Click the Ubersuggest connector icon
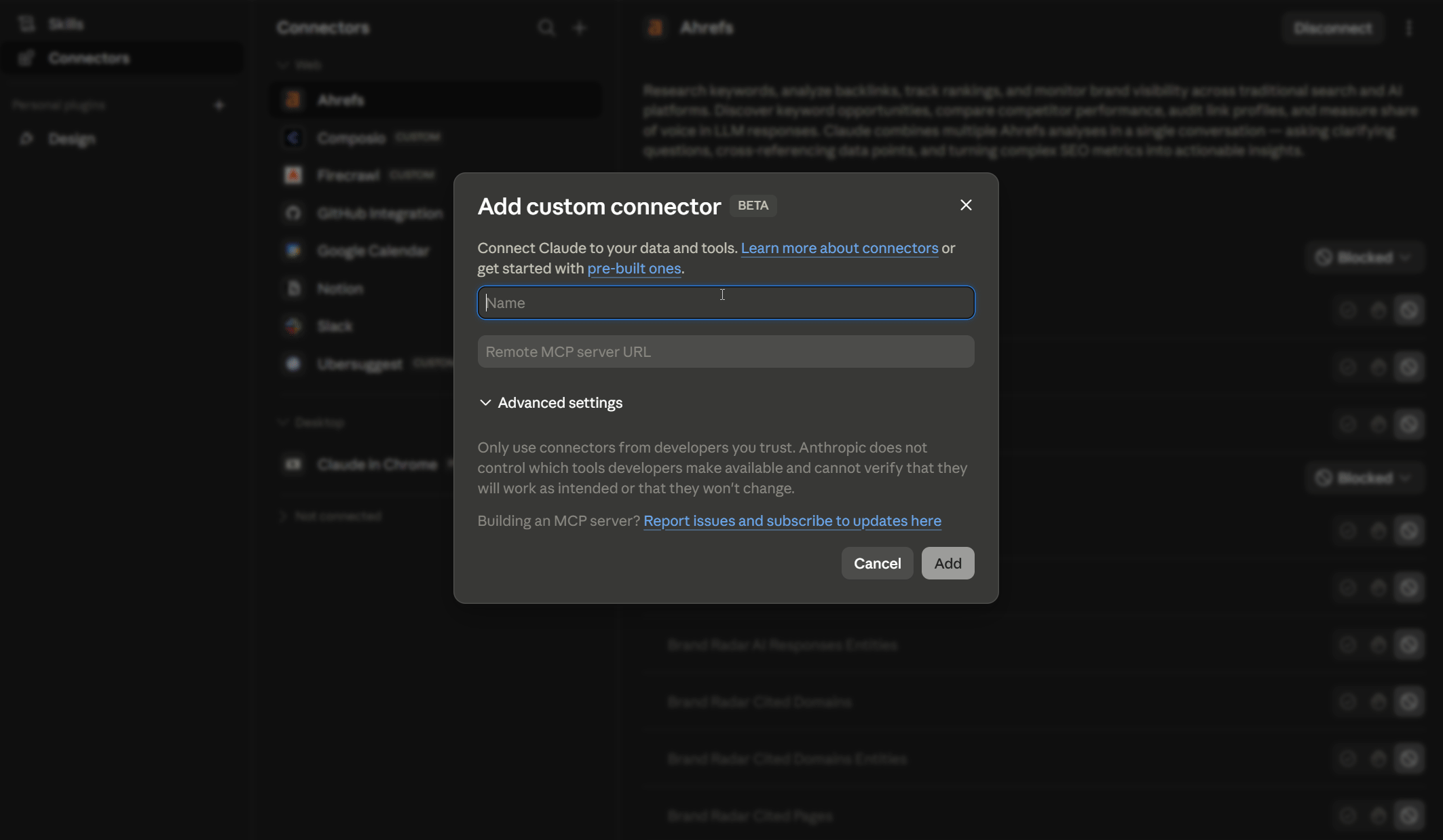Screen dimensions: 1443x840 tap(293, 364)
